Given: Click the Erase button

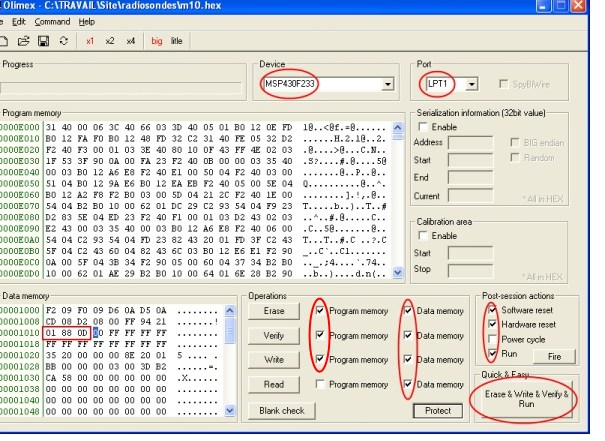Looking at the screenshot, I should (274, 311).
